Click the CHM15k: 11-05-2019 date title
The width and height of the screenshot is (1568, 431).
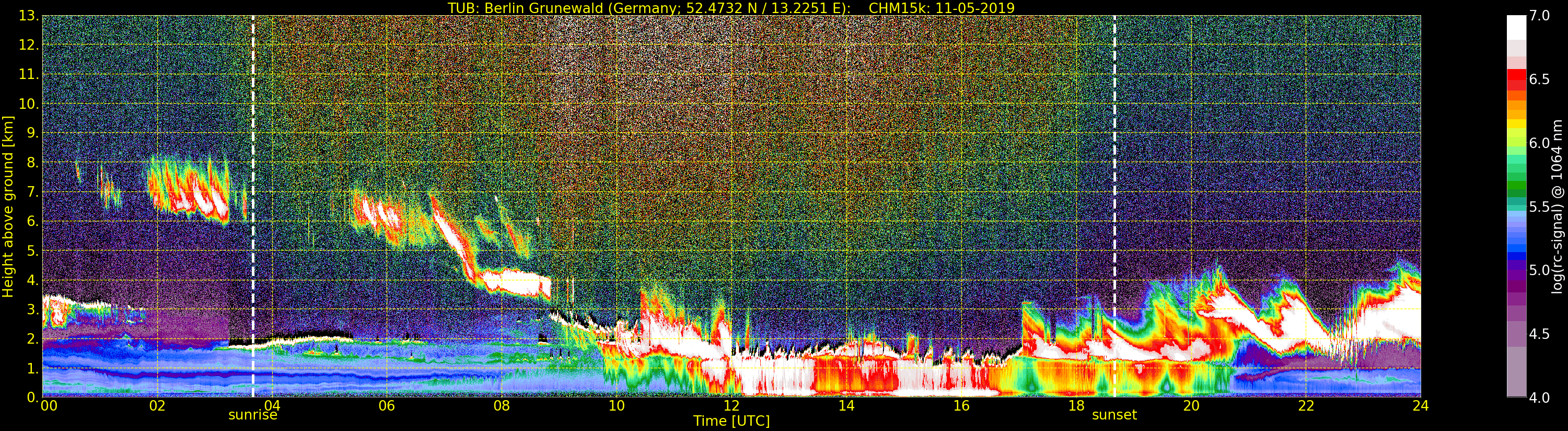[941, 8]
